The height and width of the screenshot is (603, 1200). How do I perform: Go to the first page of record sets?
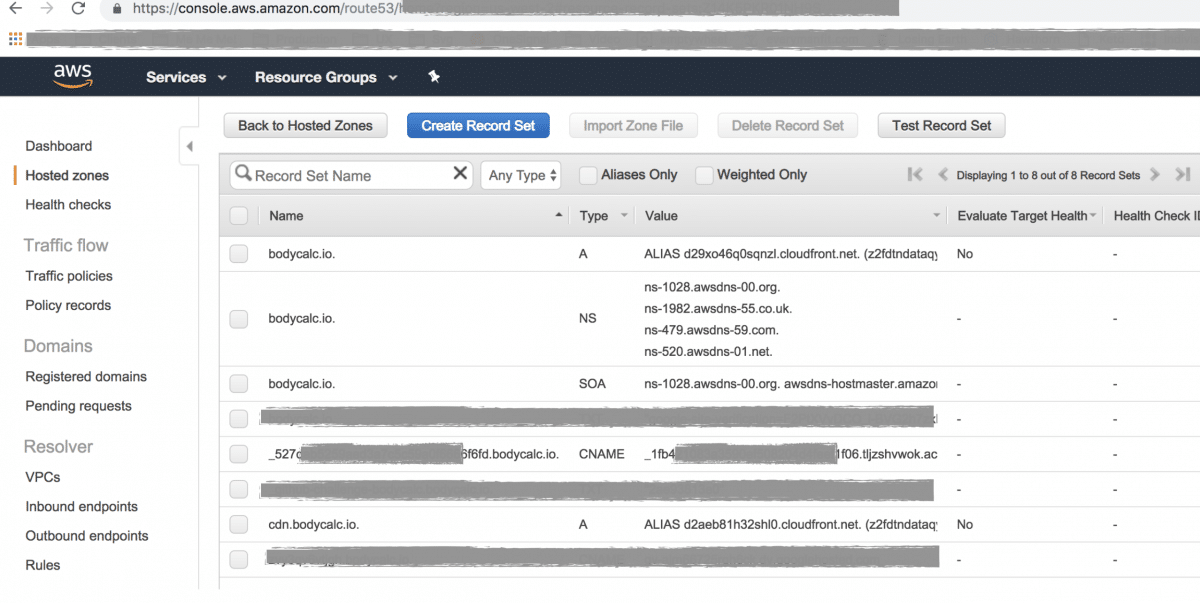click(x=915, y=174)
